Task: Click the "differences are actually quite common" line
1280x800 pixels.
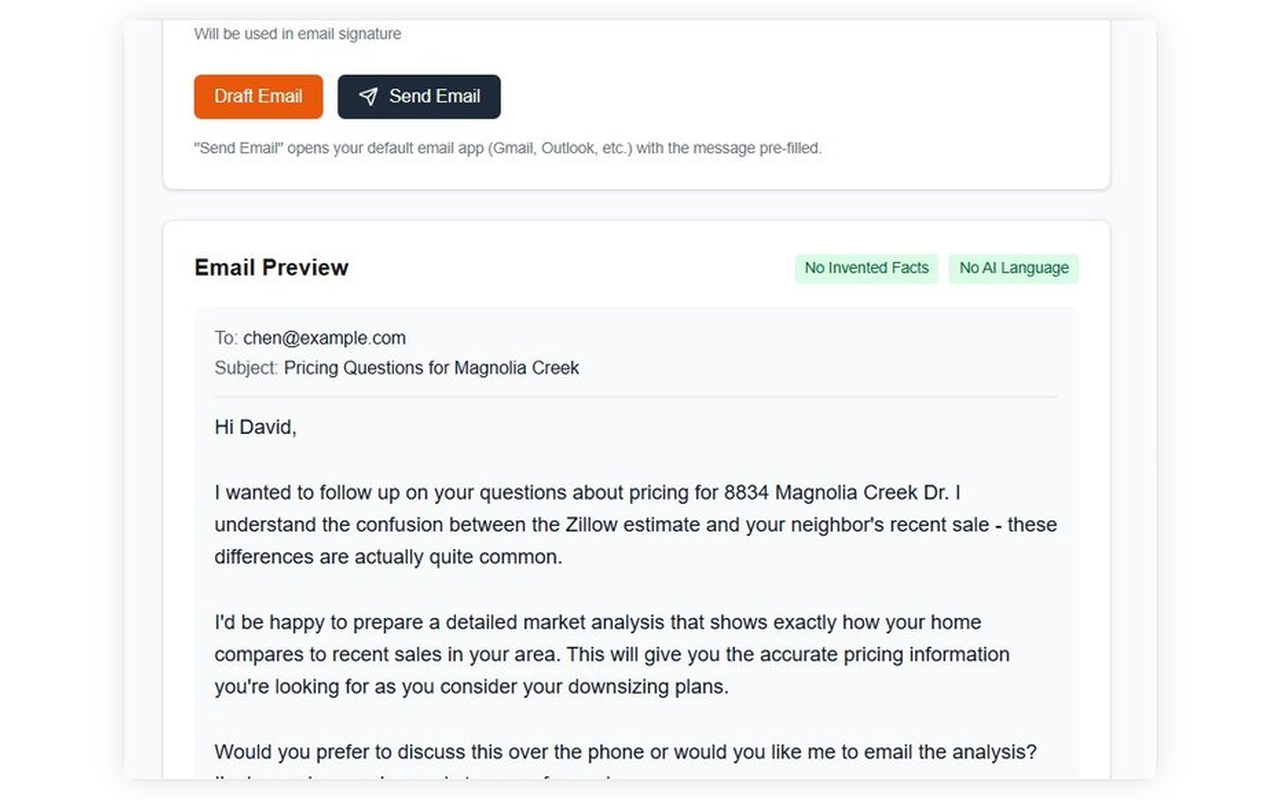Action: (388, 557)
